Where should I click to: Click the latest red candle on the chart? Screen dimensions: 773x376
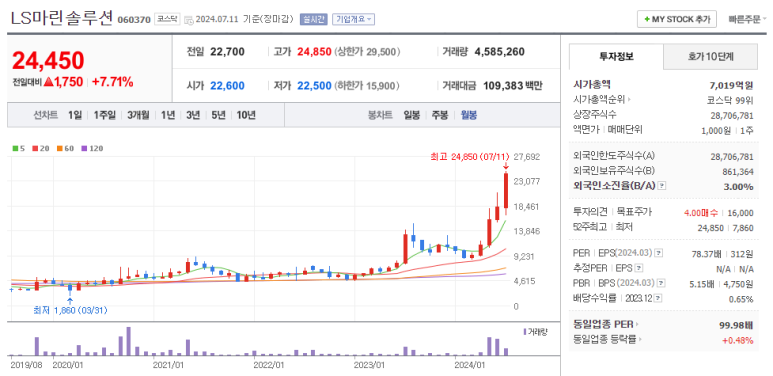pos(506,190)
